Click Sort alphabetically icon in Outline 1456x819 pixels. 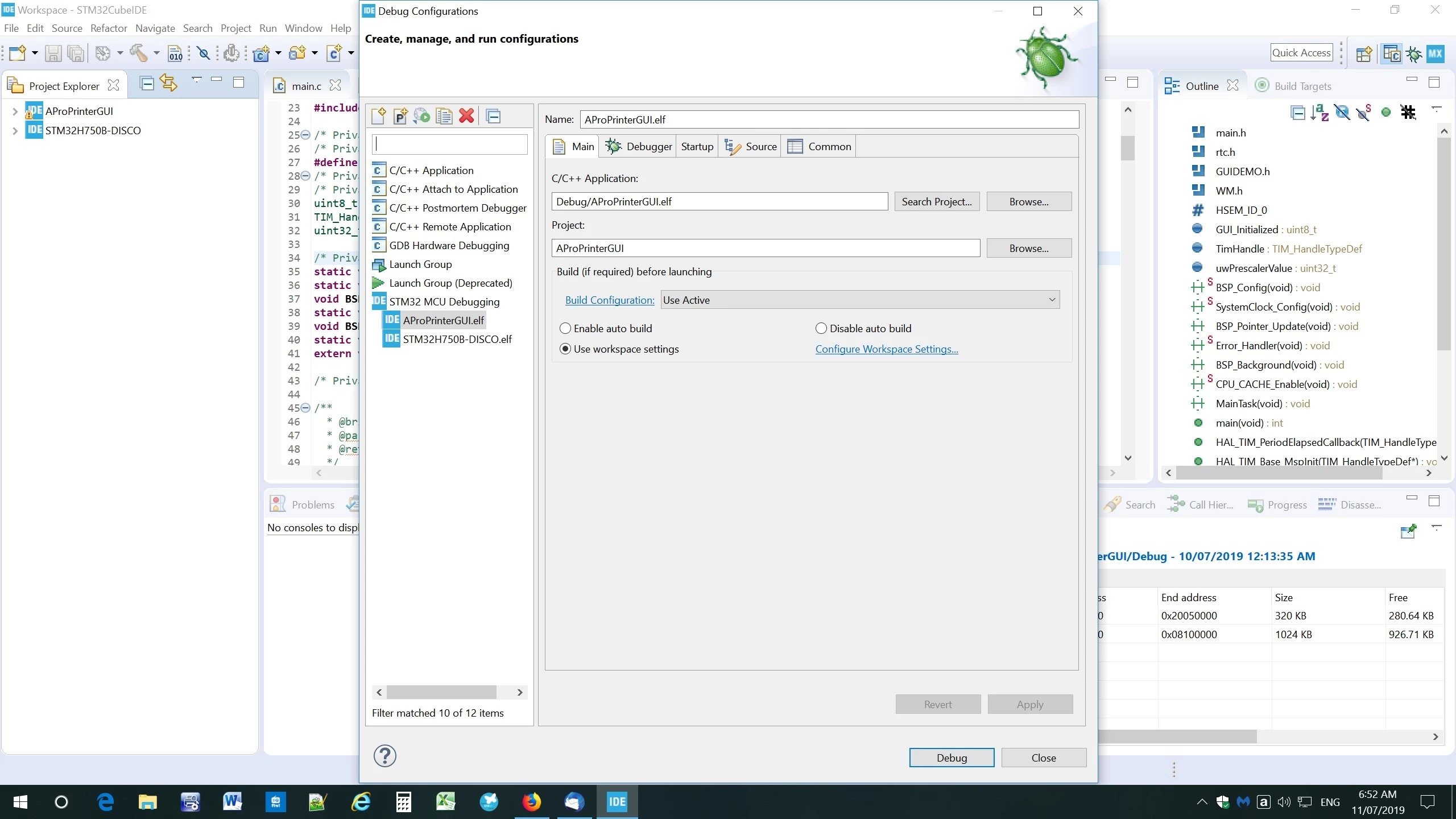click(1319, 112)
